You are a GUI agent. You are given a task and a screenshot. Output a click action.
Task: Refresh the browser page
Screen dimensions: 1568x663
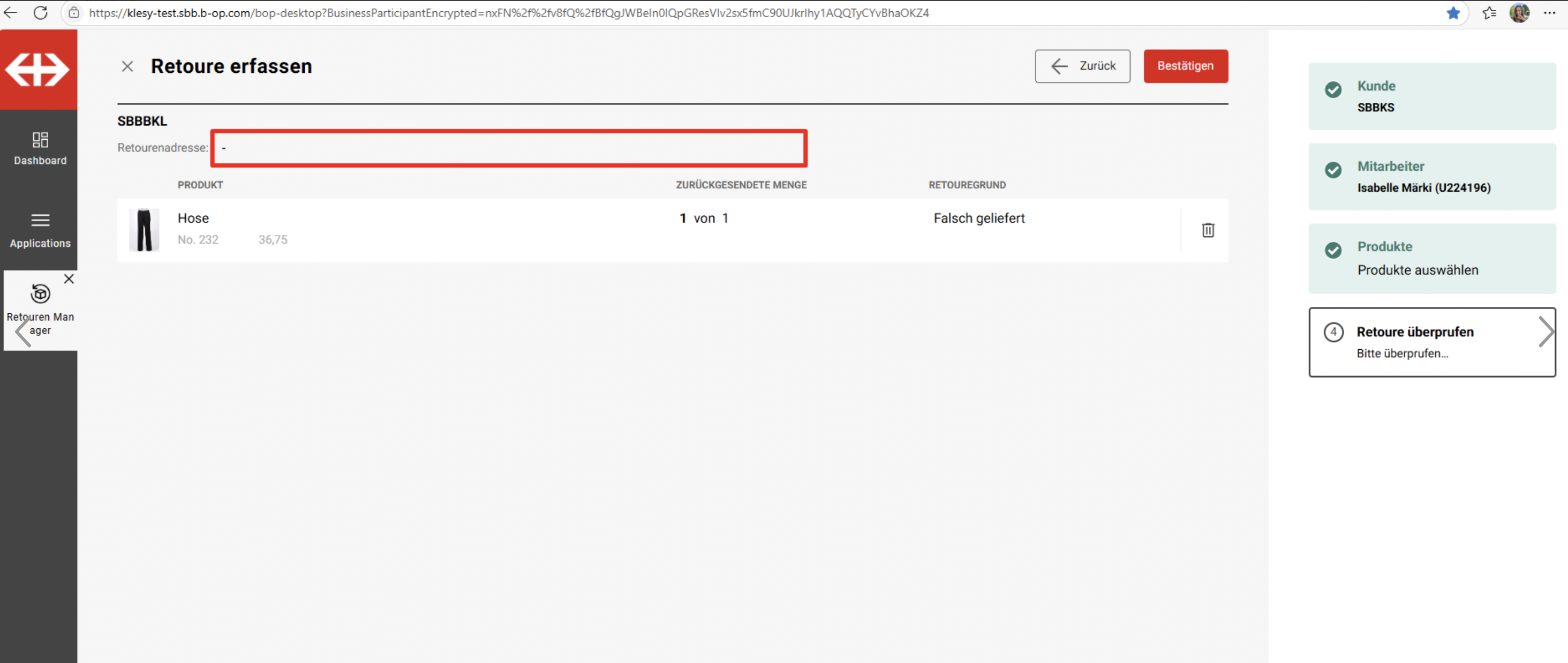coord(41,13)
